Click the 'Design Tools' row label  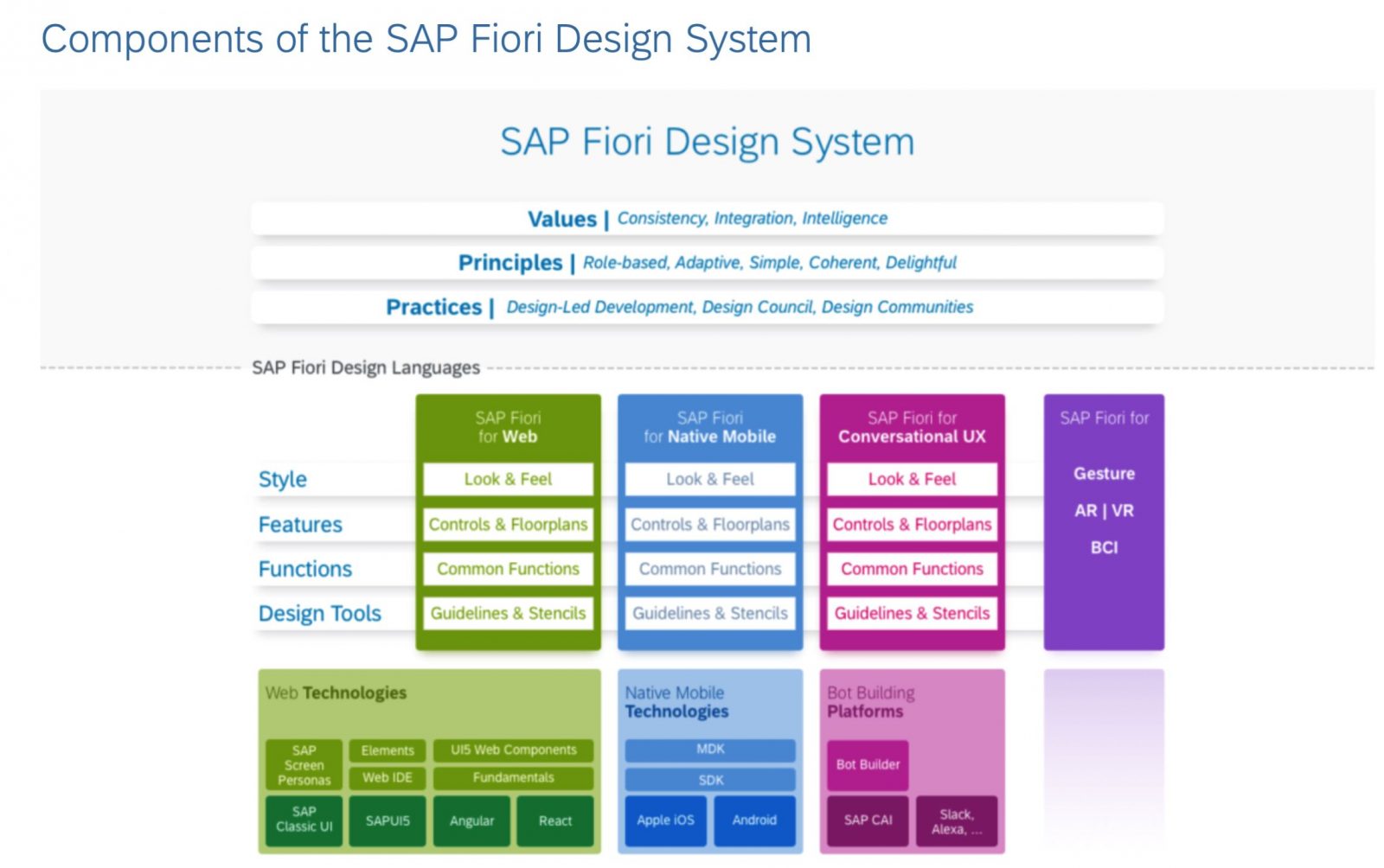319,613
